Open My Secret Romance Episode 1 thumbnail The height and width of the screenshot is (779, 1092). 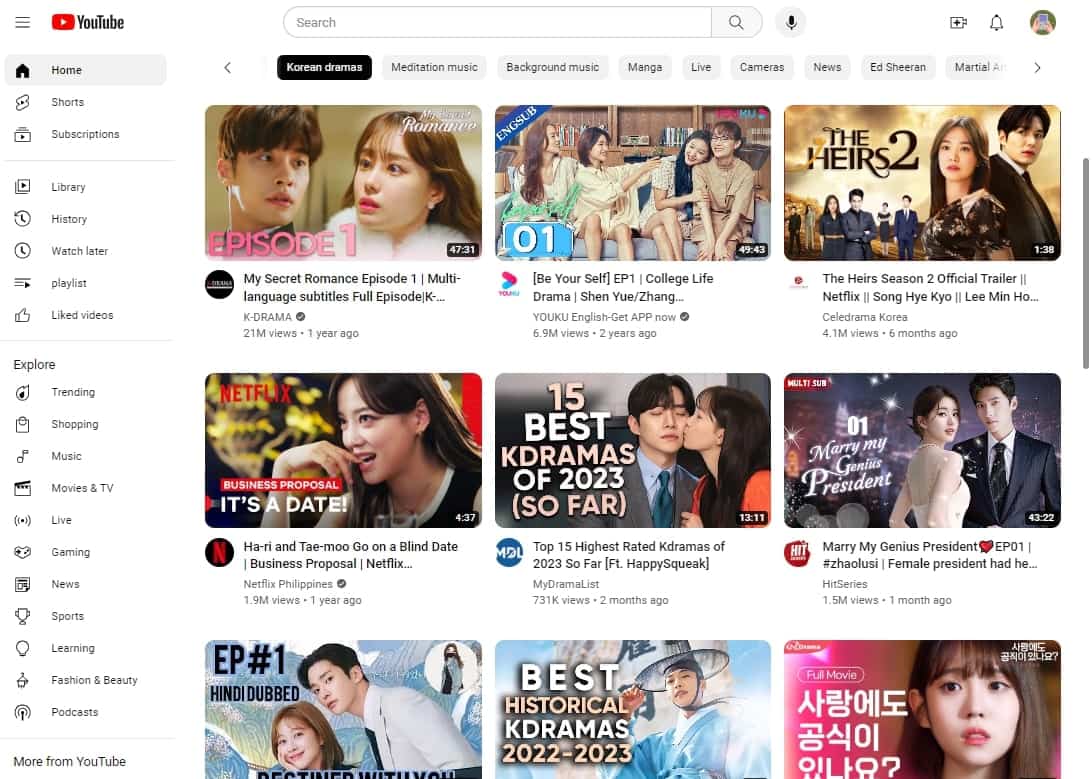tap(343, 183)
